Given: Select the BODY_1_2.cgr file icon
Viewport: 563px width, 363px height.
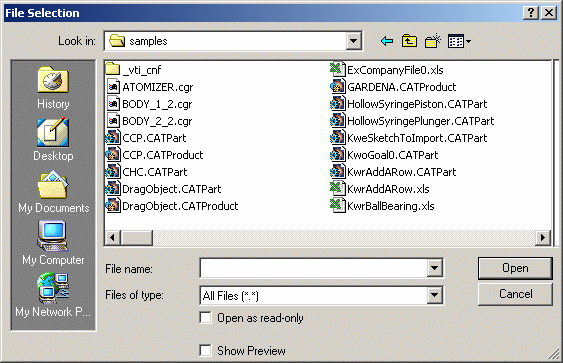Looking at the screenshot, I should tap(113, 104).
